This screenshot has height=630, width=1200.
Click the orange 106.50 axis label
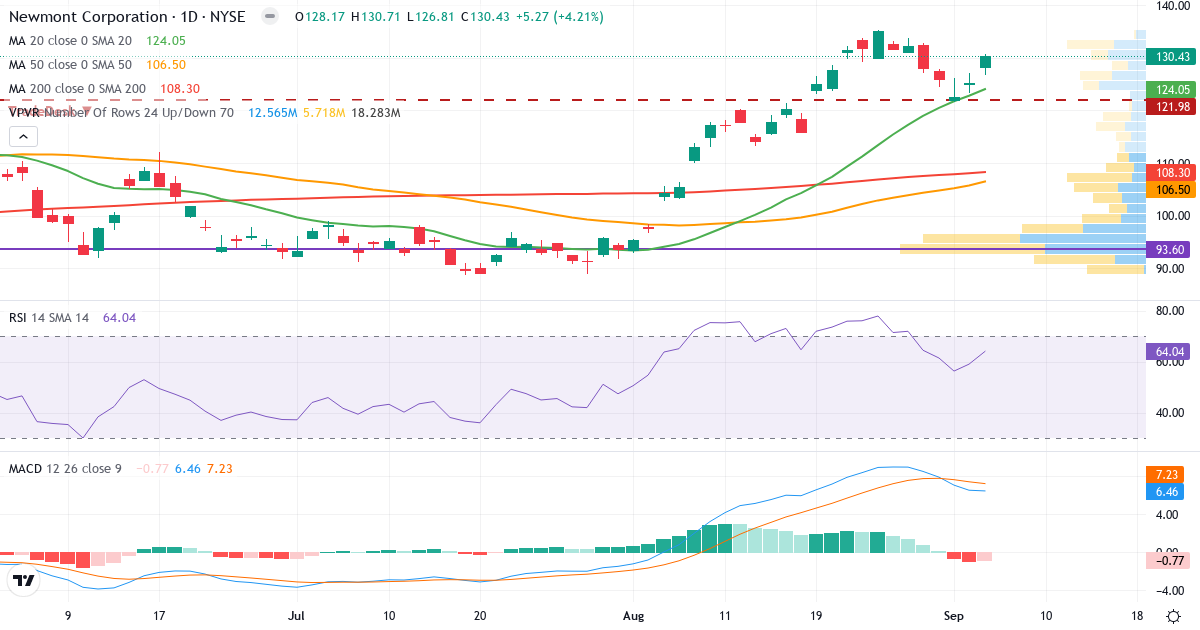(x=1171, y=189)
